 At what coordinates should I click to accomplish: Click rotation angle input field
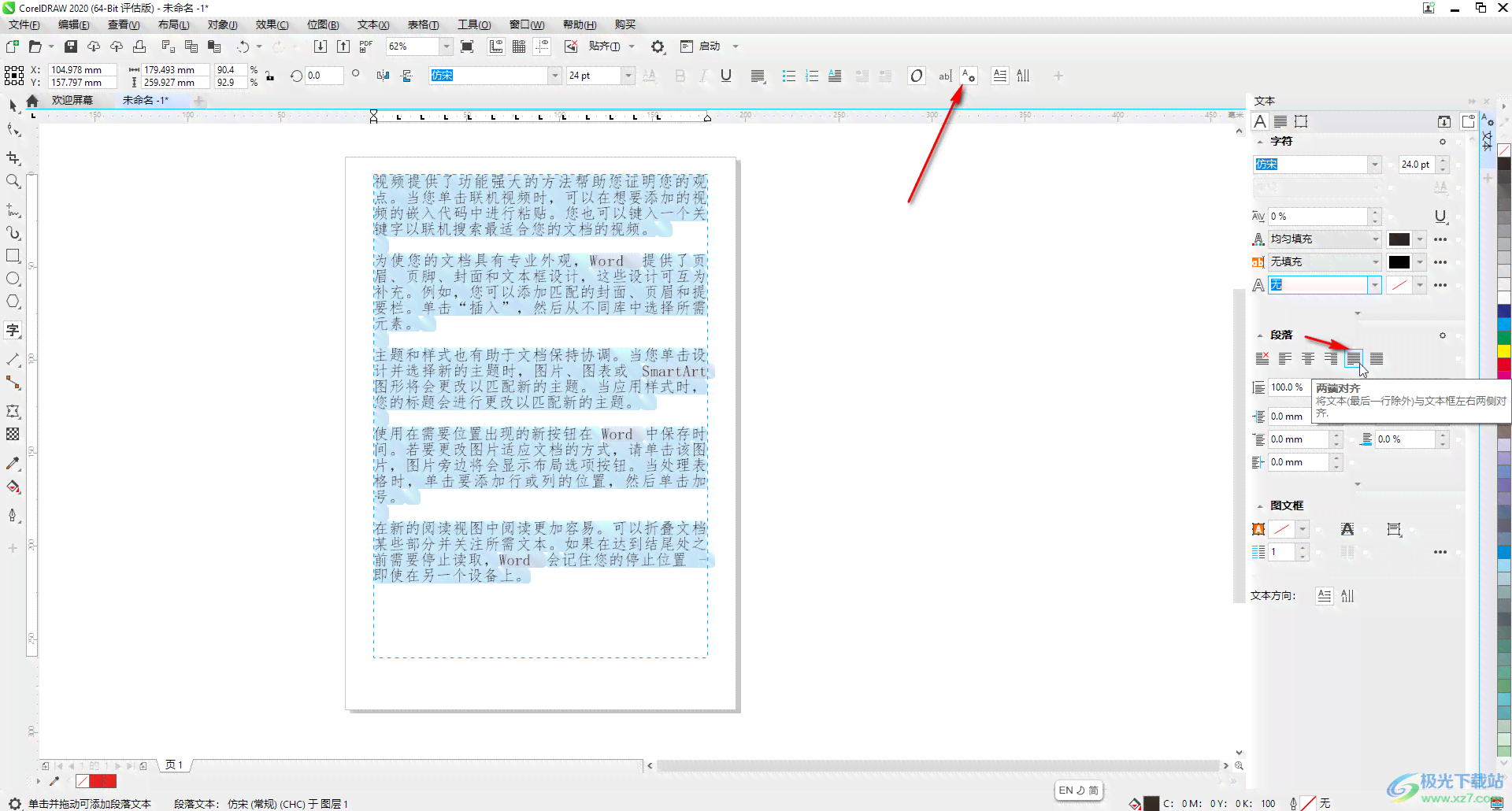point(324,76)
